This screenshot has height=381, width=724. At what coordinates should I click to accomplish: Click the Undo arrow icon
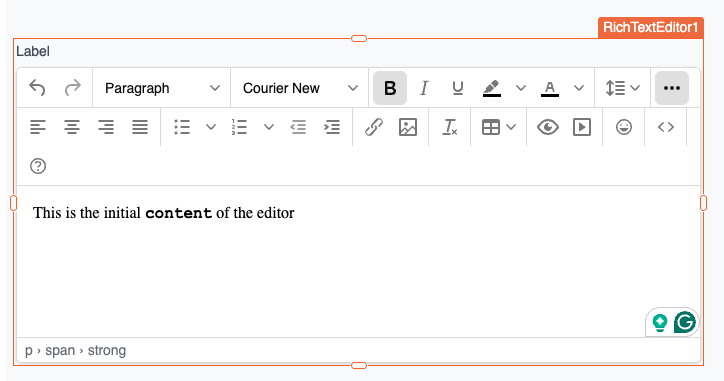point(37,88)
